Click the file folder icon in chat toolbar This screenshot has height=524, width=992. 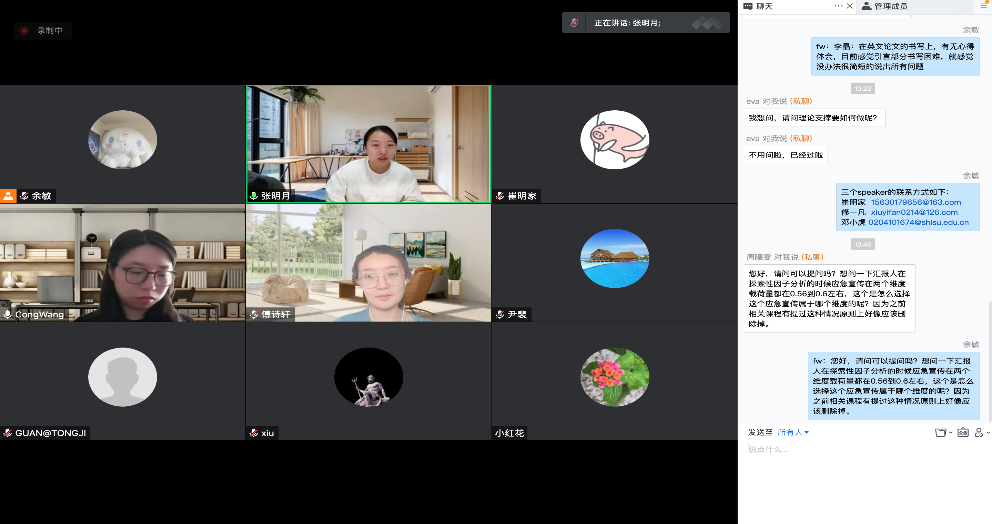[x=939, y=432]
